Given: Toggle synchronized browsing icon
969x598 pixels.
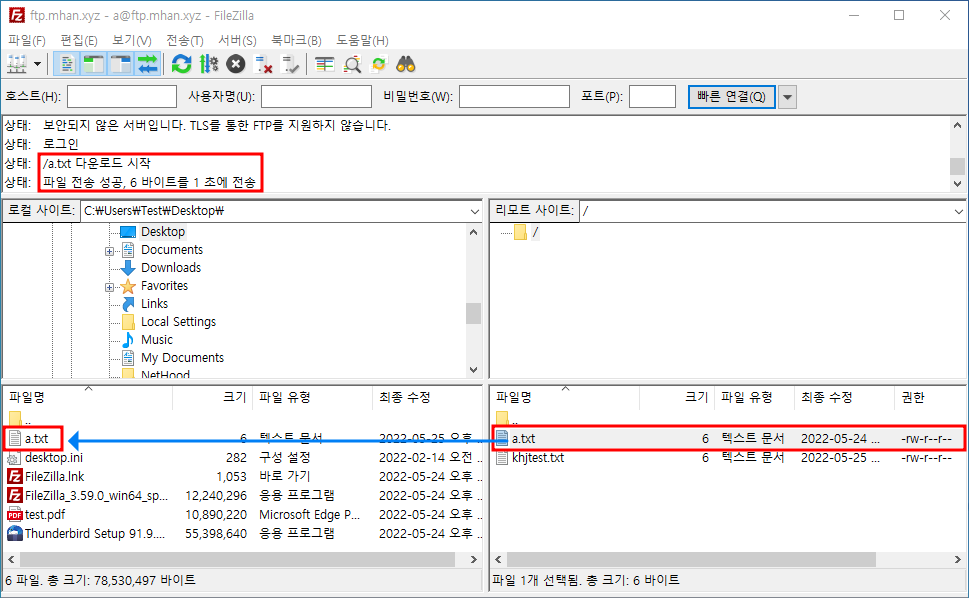Looking at the screenshot, I should 379,64.
